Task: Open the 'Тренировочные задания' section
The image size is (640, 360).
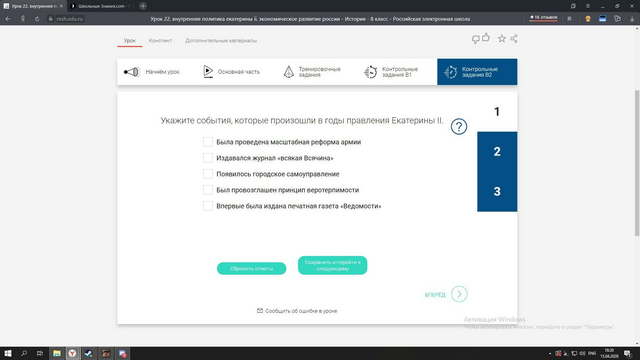Action: pos(312,72)
